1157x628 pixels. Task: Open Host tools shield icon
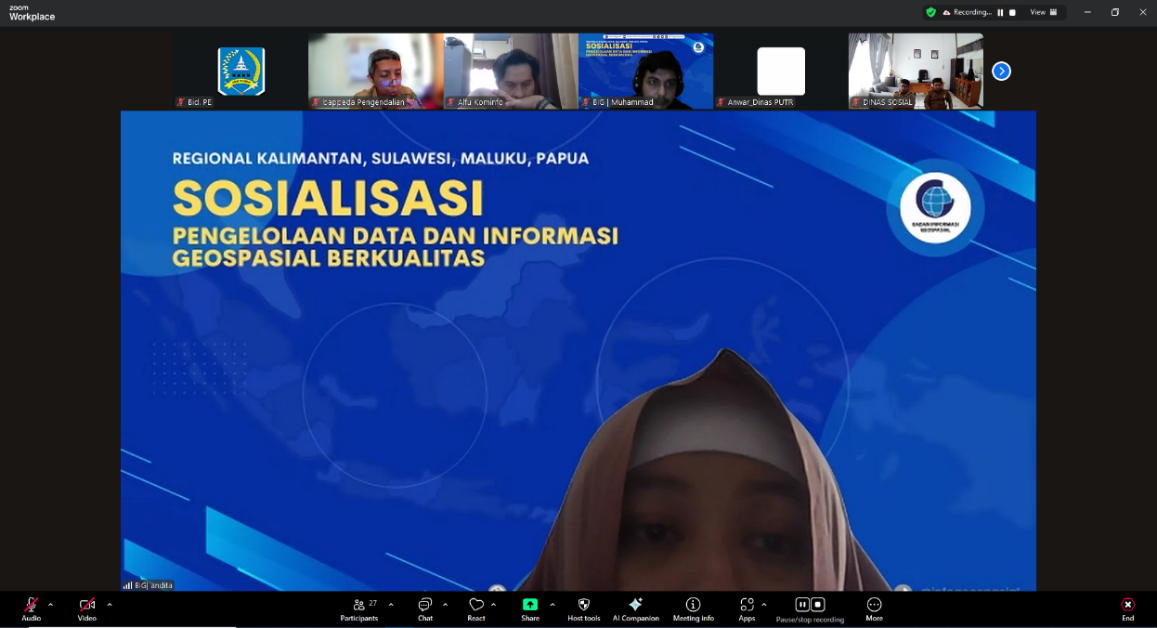click(584, 605)
